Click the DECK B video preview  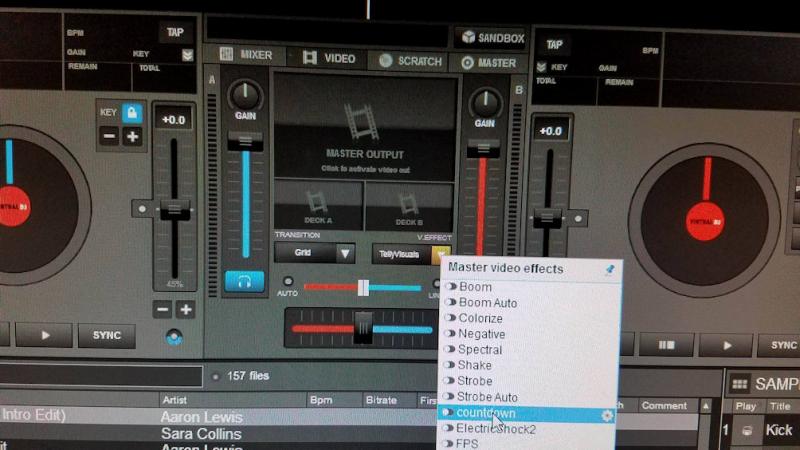tap(409, 206)
